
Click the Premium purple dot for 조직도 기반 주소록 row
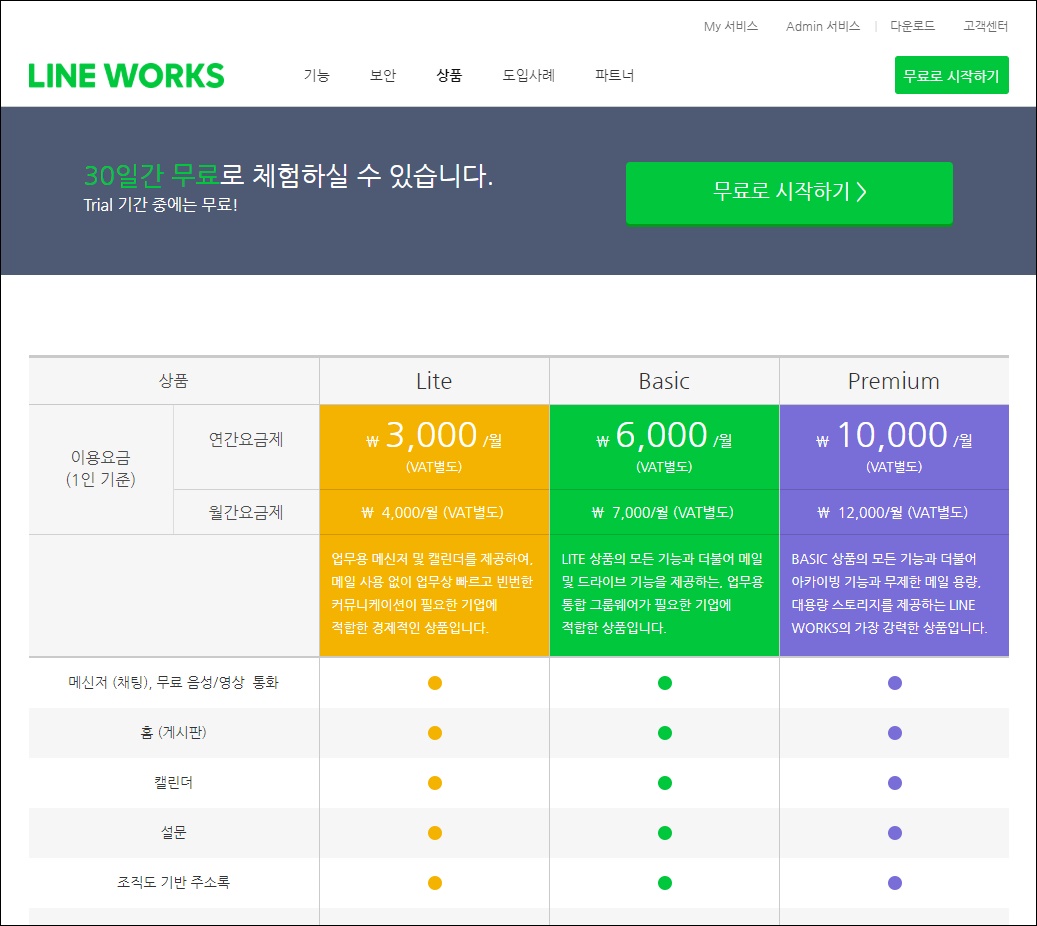pyautogui.click(x=895, y=883)
